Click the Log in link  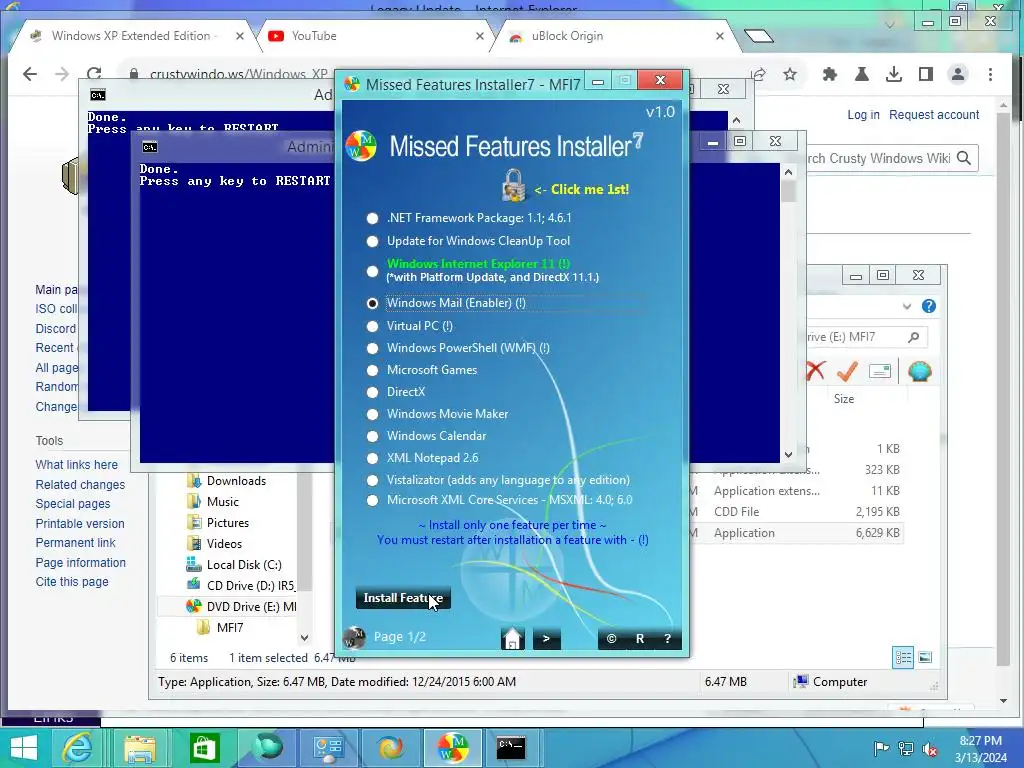[863, 115]
